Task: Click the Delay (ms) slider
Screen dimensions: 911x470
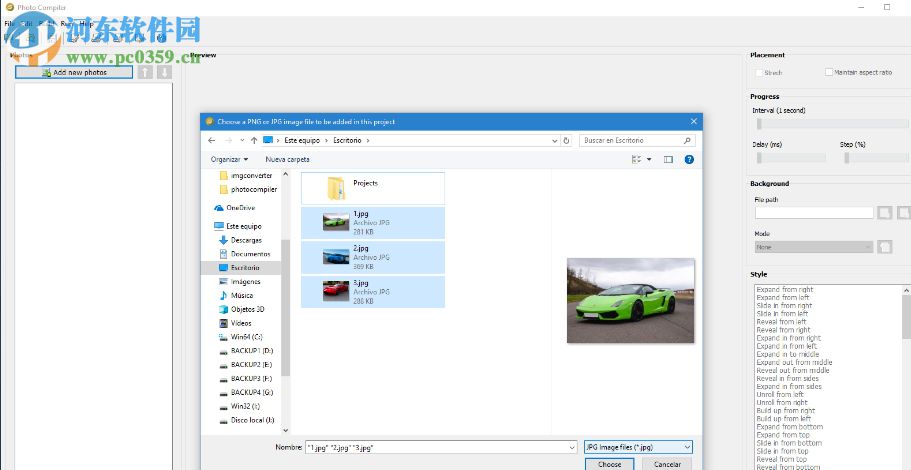Action: (790, 158)
